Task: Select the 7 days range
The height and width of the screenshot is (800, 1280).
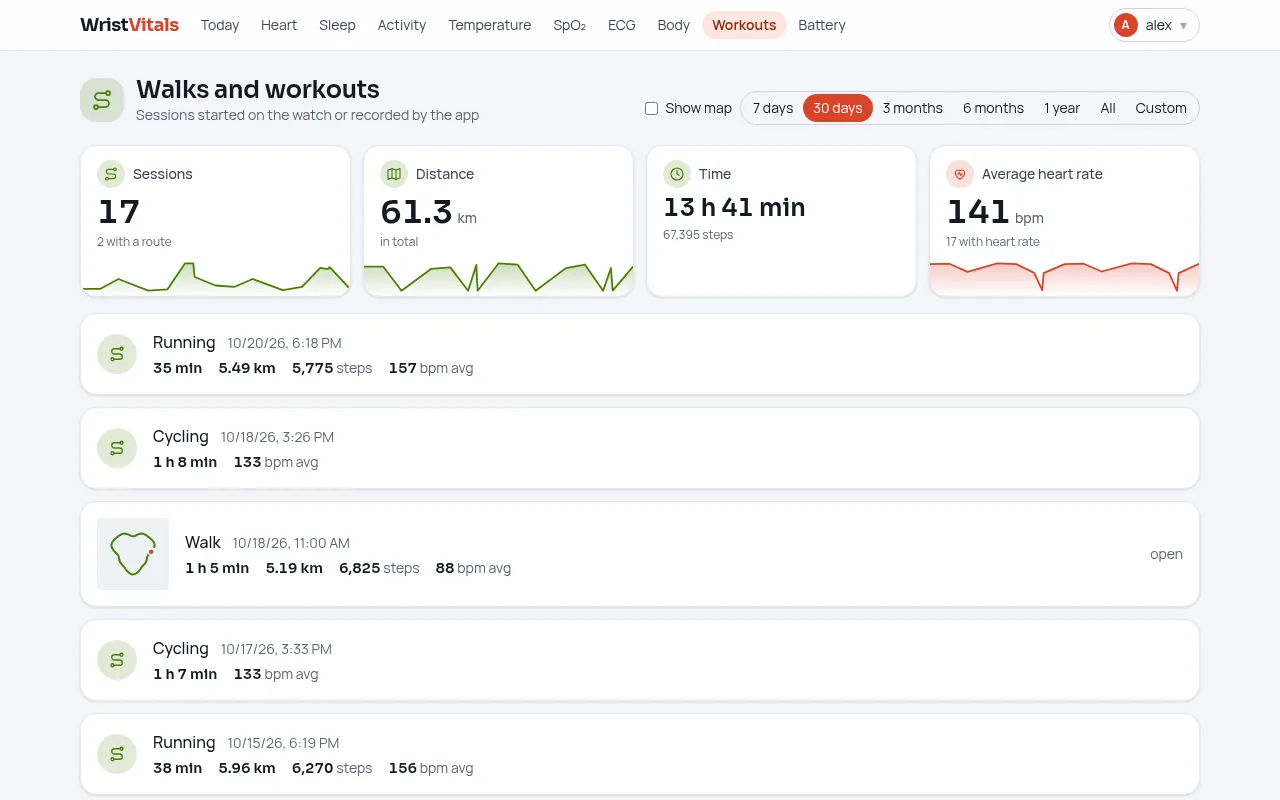Action: click(x=773, y=108)
